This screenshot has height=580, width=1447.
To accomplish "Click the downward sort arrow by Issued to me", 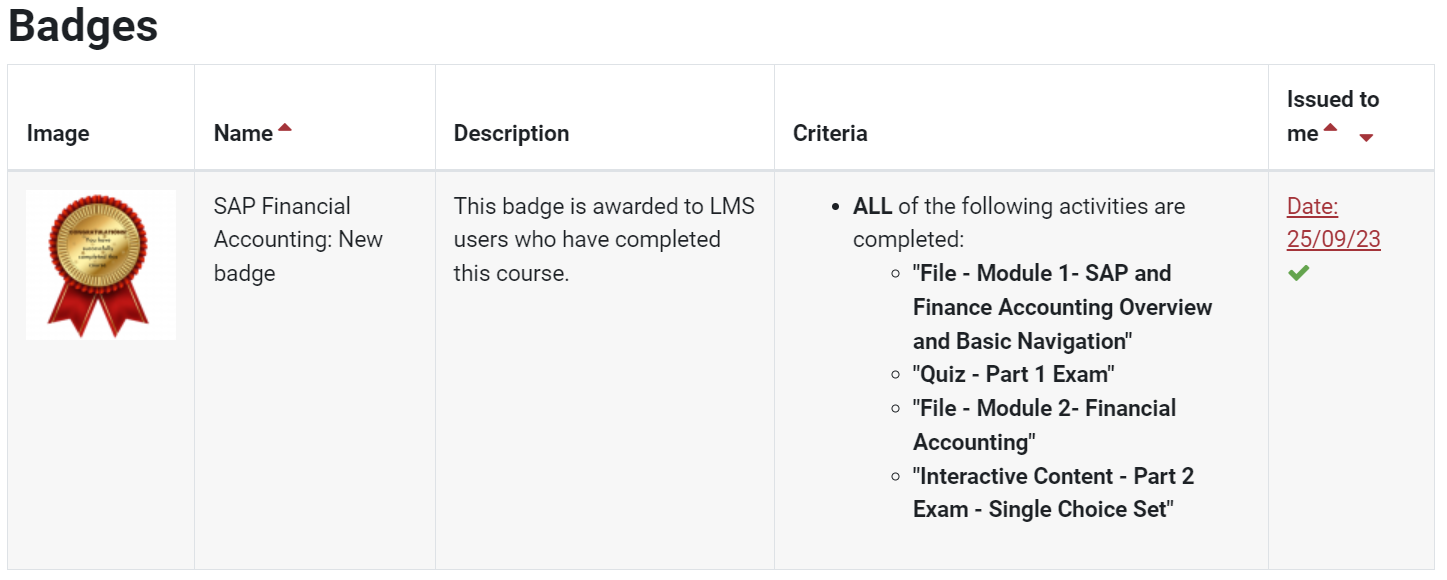I will coord(1366,138).
